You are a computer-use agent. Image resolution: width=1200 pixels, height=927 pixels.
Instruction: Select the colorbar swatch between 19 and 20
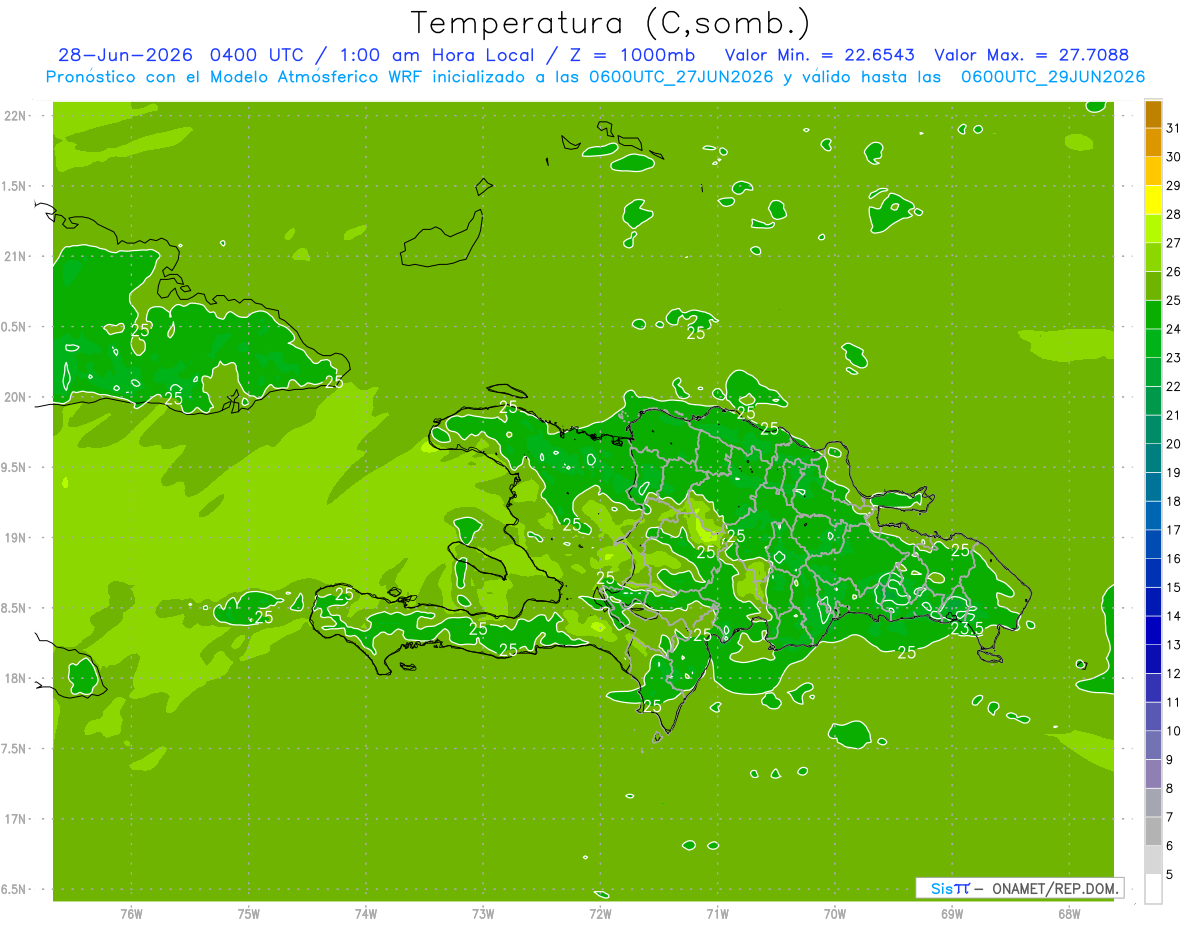1153,458
